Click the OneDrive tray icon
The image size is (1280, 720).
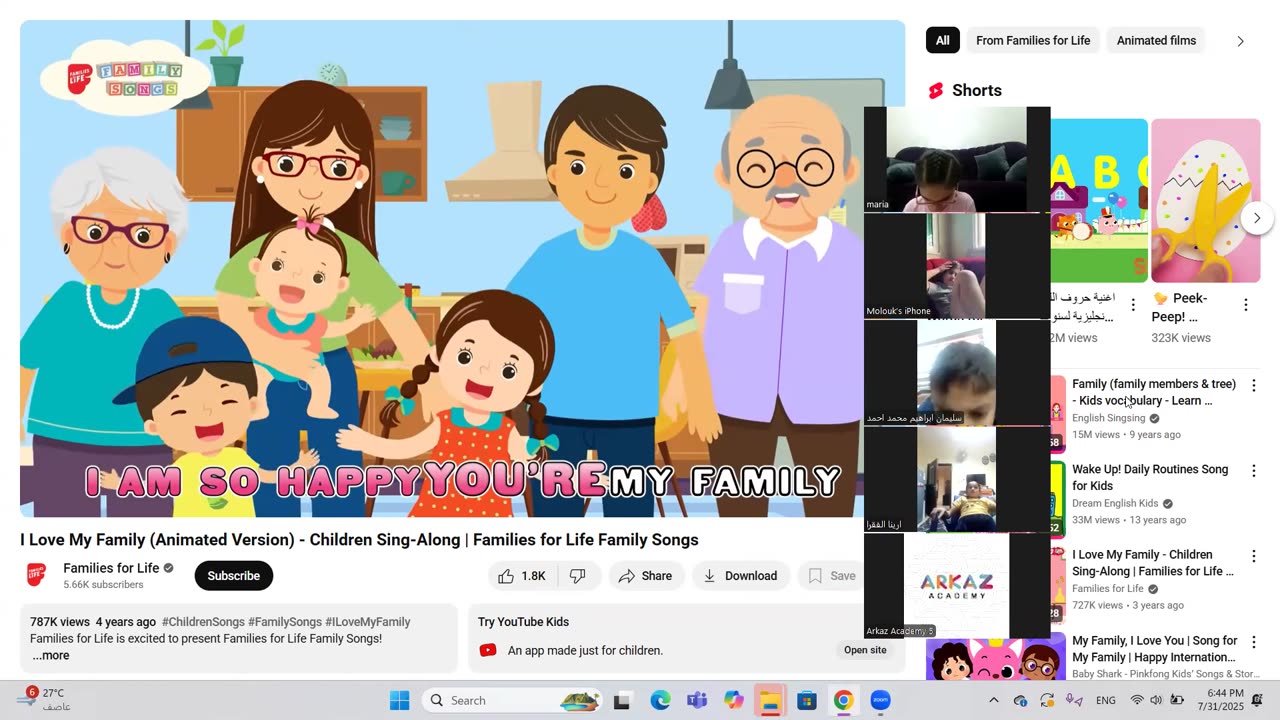pyautogui.click(x=1020, y=700)
